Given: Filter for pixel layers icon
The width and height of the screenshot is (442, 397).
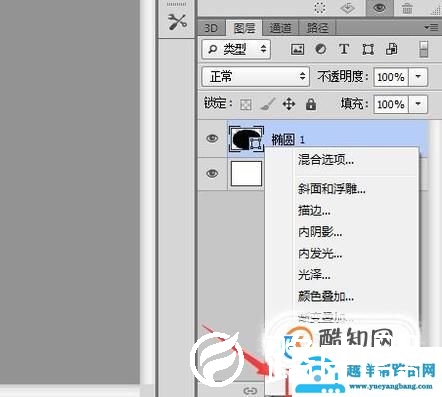Looking at the screenshot, I should coord(297,50).
